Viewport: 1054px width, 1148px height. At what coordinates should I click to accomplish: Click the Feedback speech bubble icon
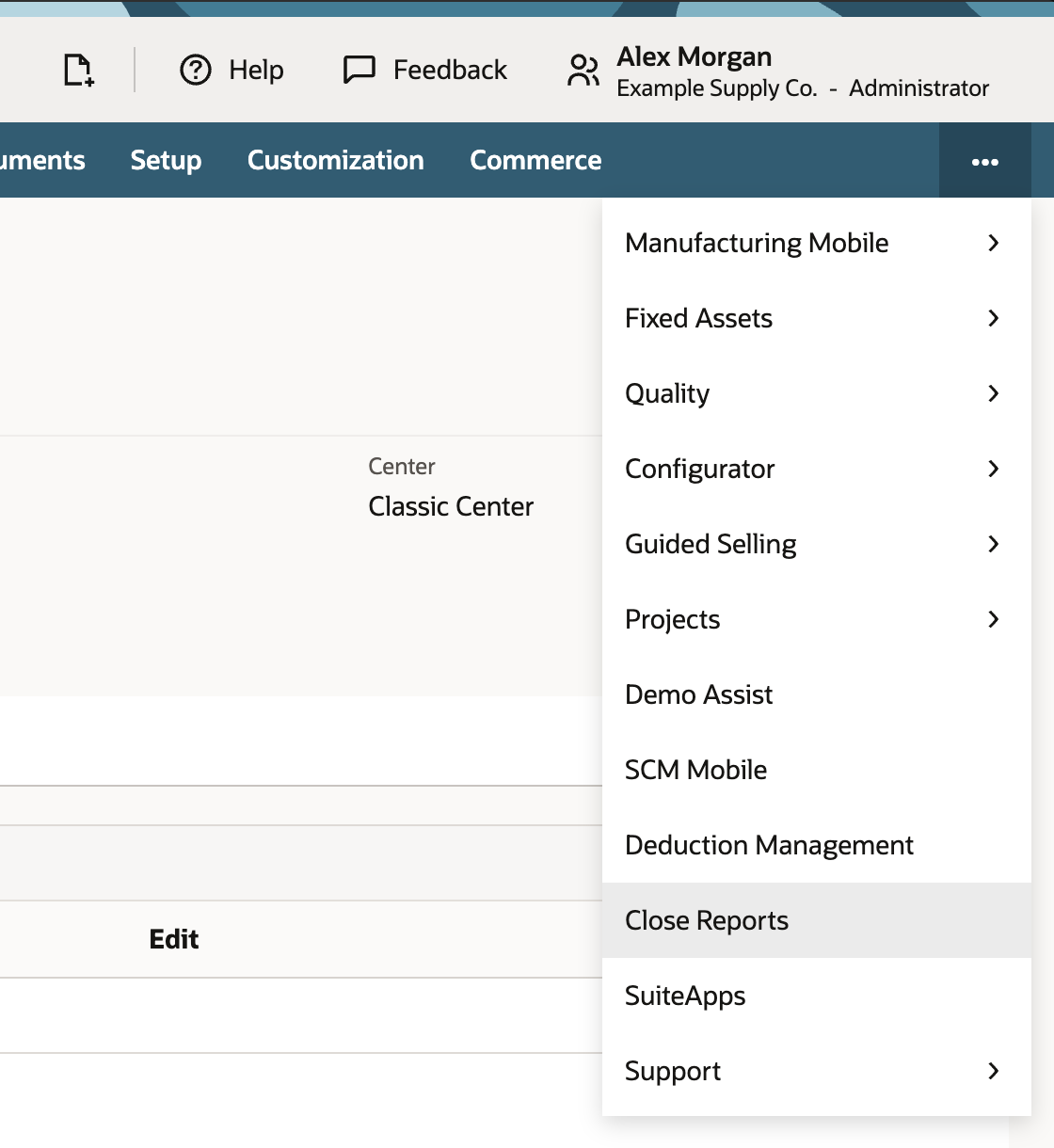click(359, 70)
